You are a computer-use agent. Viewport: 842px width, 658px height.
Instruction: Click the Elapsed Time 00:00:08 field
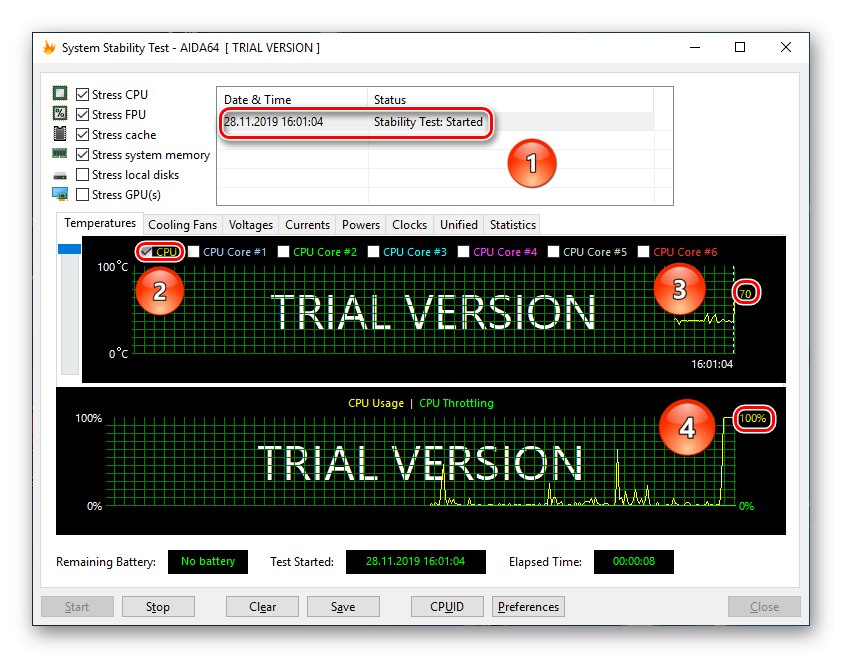[634, 561]
